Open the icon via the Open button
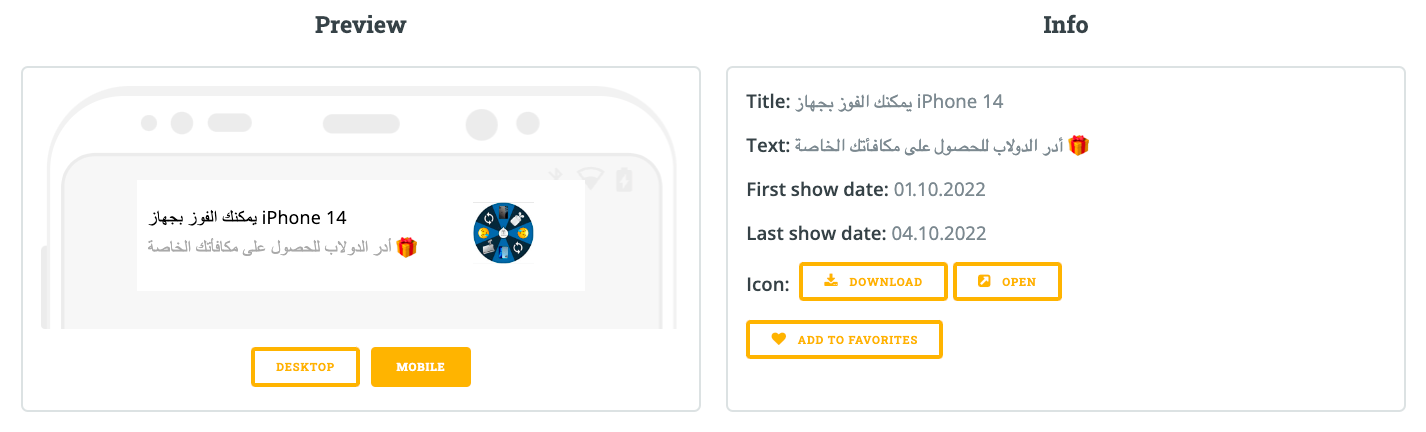This screenshot has height=432, width=1426. pyautogui.click(x=1007, y=281)
